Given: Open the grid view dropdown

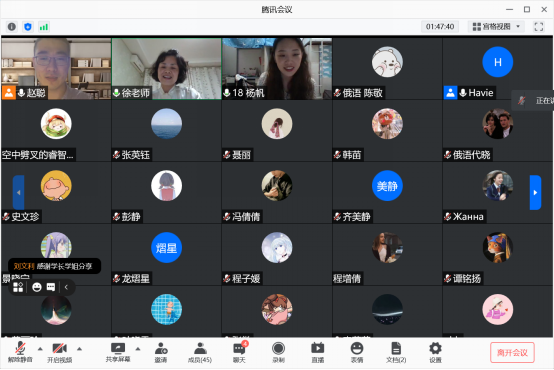Looking at the screenshot, I should click(496, 27).
